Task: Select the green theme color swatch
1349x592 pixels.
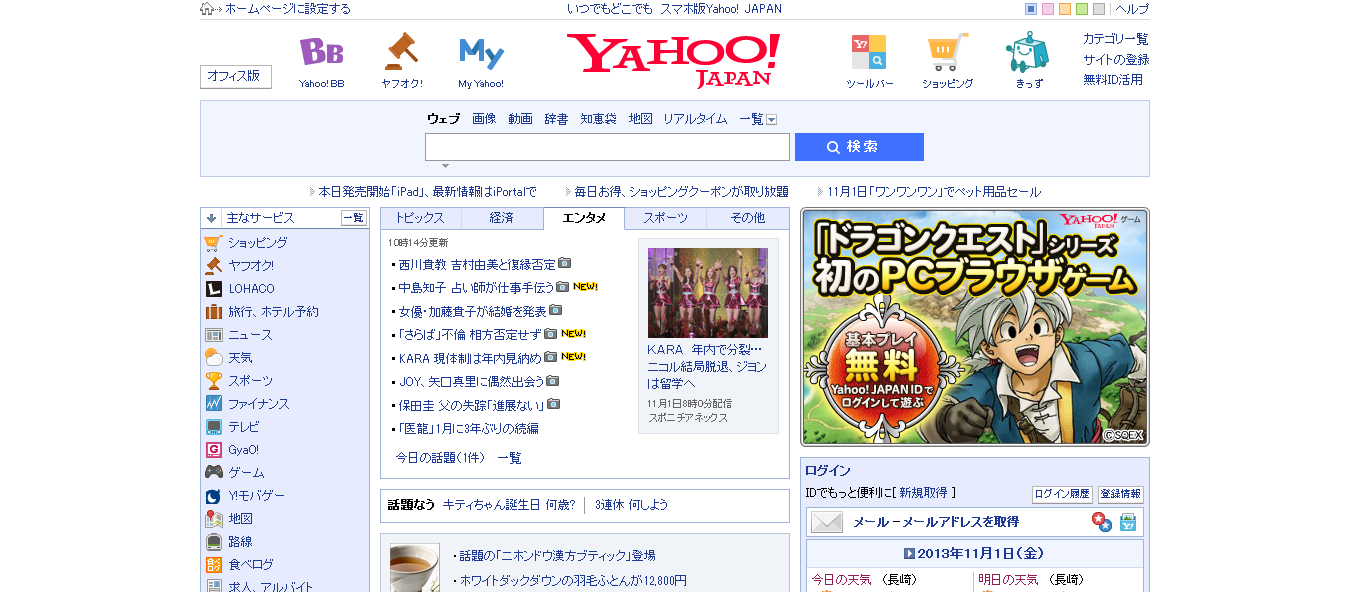Action: coord(1082,9)
